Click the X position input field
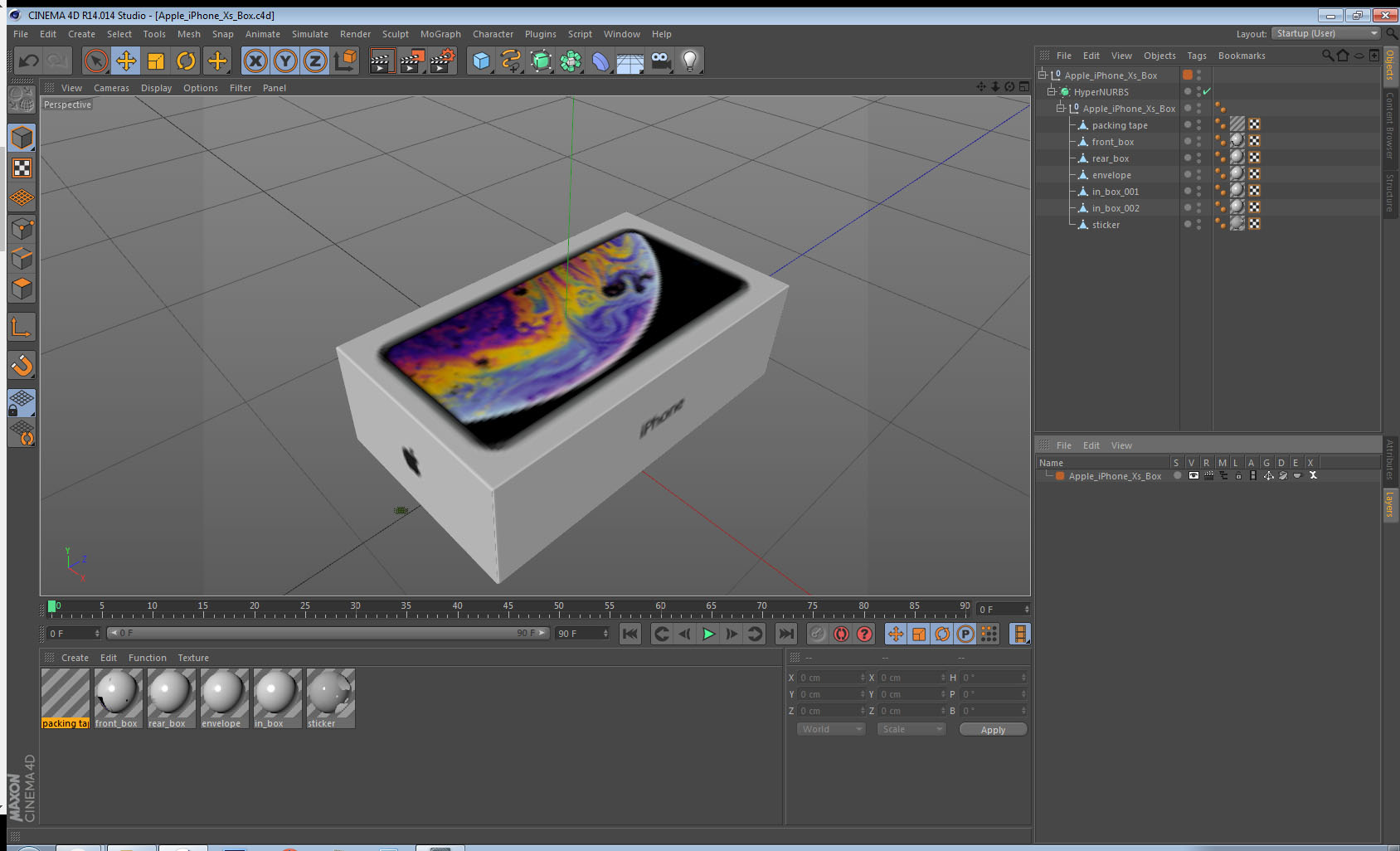 pos(832,678)
